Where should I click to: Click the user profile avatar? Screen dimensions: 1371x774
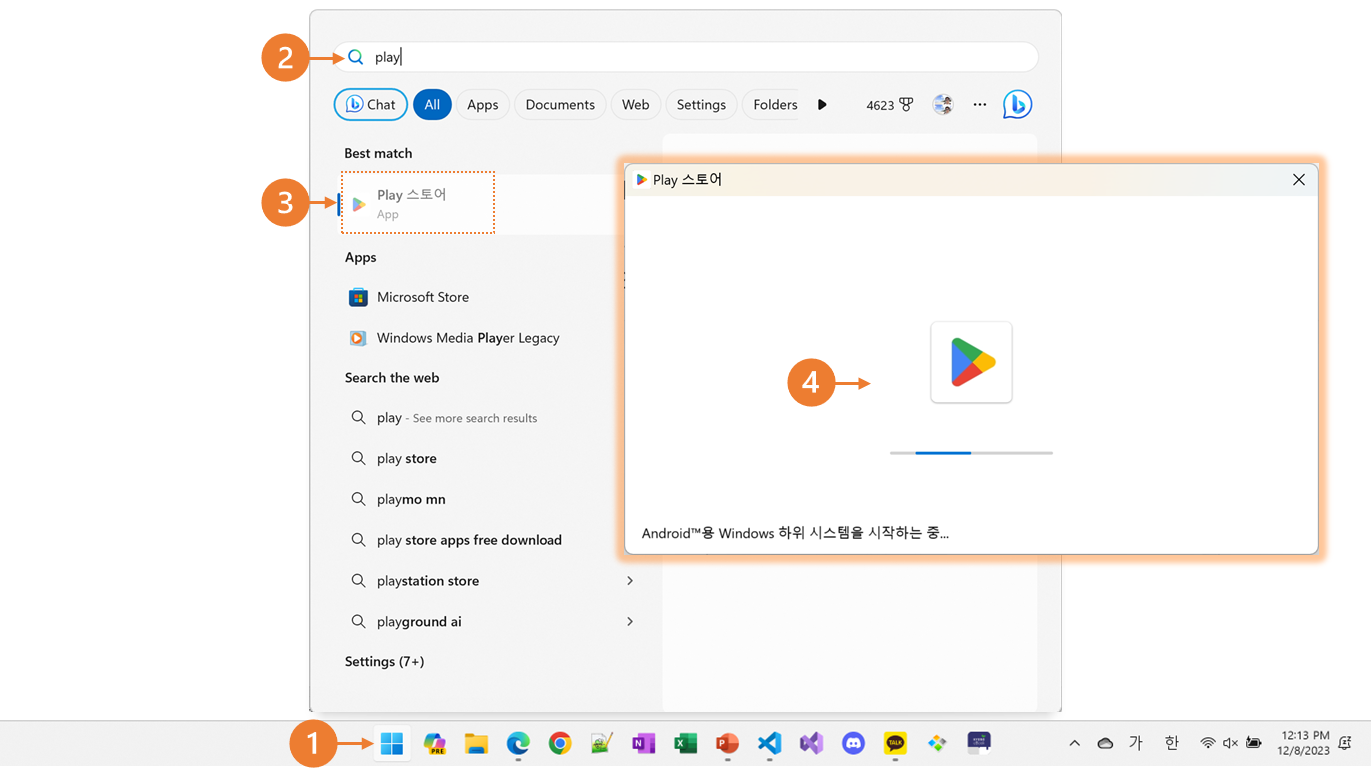click(943, 104)
